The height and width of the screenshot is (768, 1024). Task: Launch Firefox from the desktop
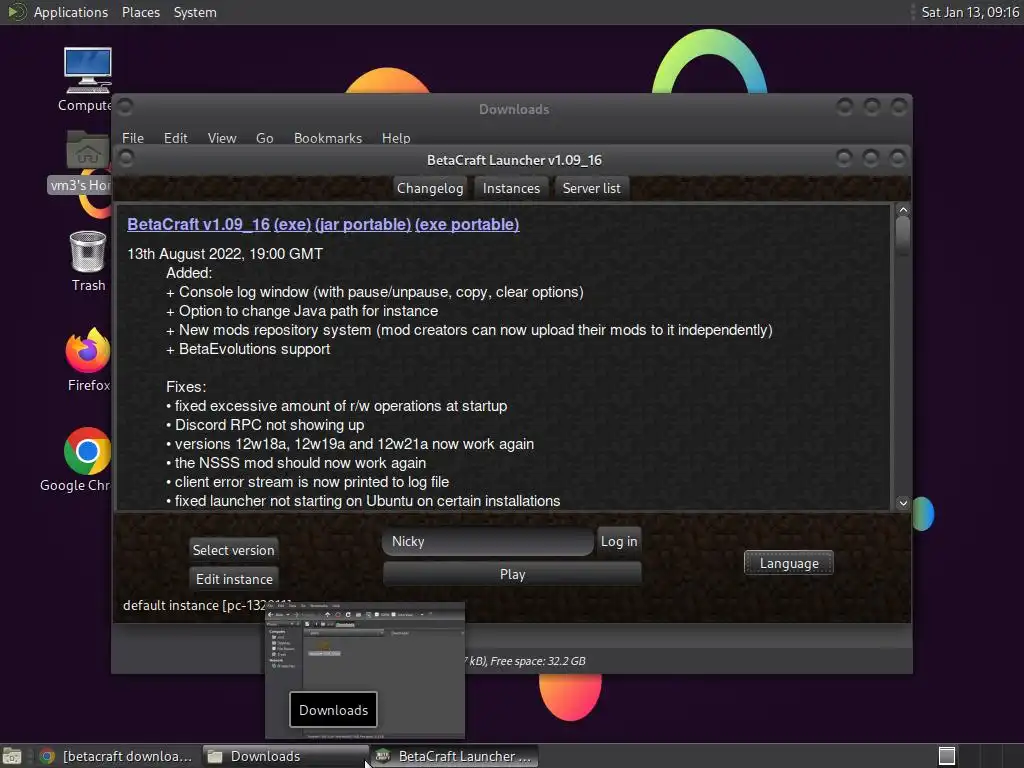tap(88, 359)
